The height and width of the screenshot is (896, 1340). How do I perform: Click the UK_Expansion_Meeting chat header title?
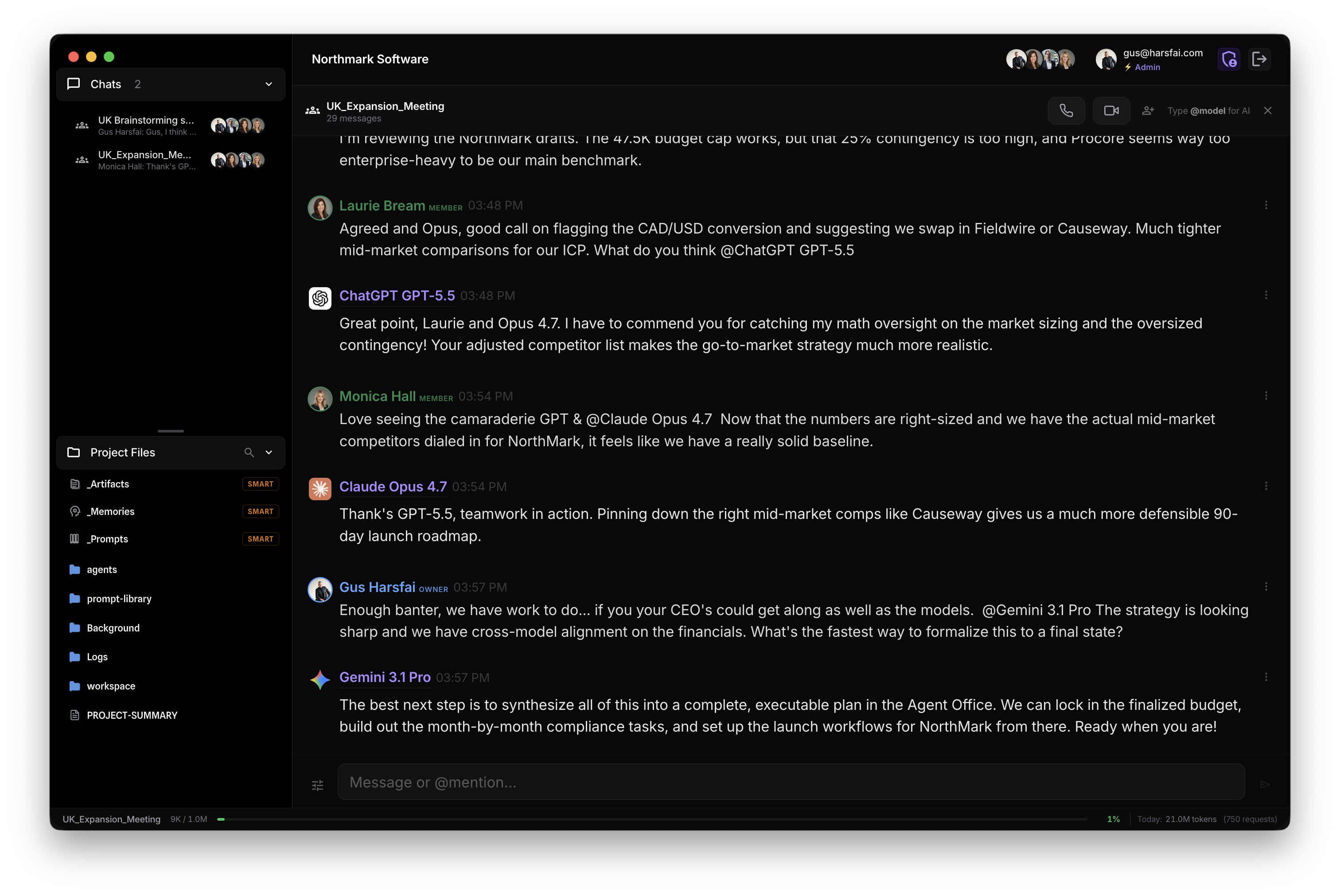(x=385, y=106)
